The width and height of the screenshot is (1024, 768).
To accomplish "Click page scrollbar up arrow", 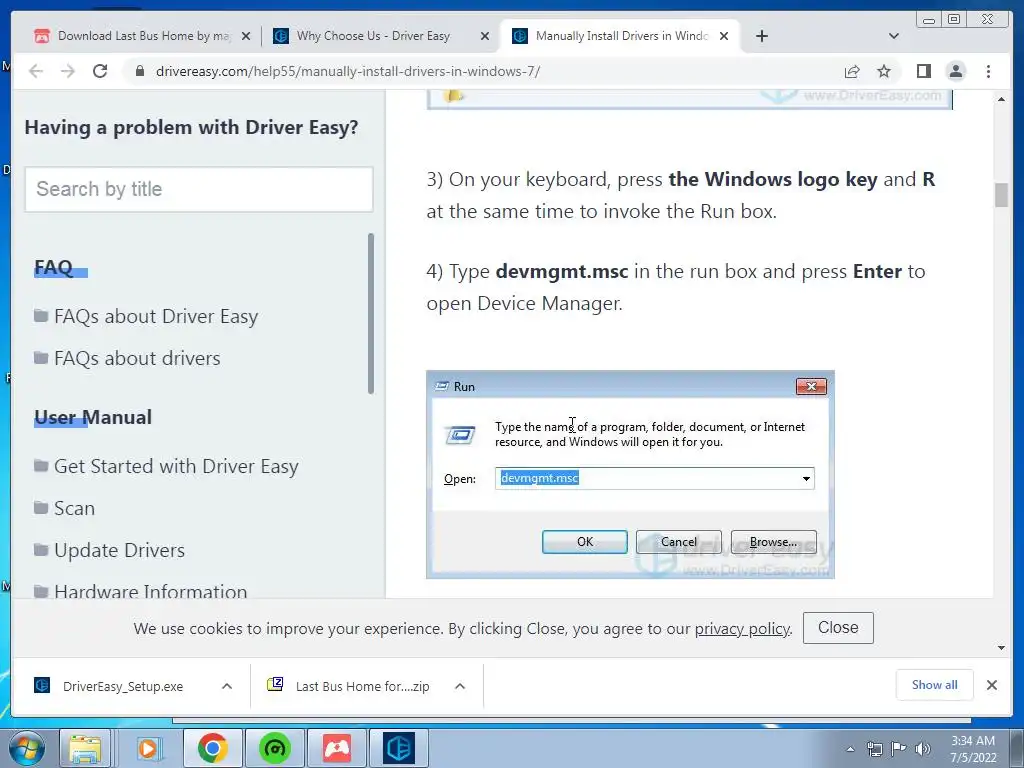I will 1001,99.
